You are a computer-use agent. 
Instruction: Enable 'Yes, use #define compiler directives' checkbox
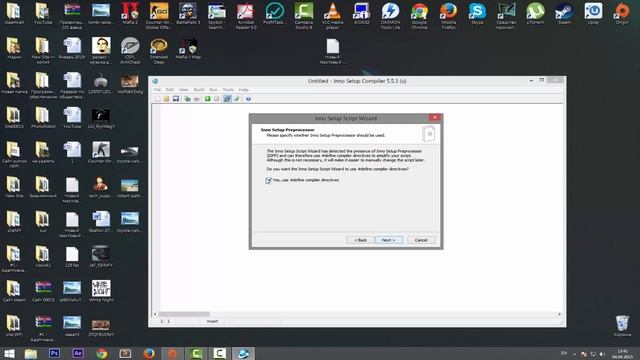(x=269, y=180)
